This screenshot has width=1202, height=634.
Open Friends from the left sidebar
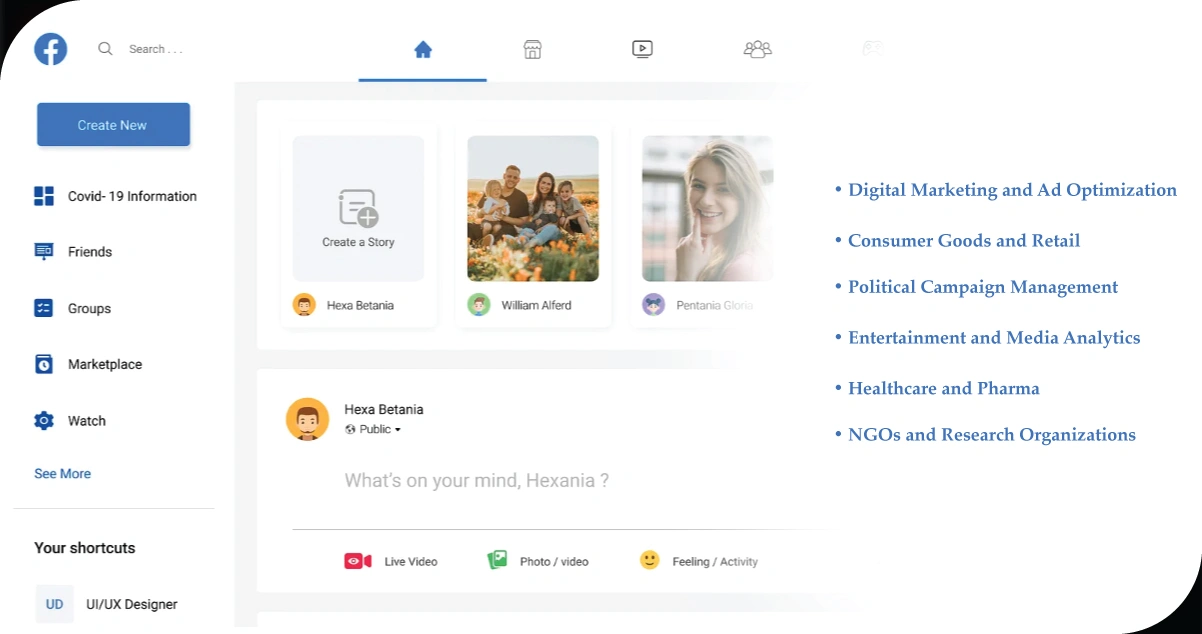89,252
